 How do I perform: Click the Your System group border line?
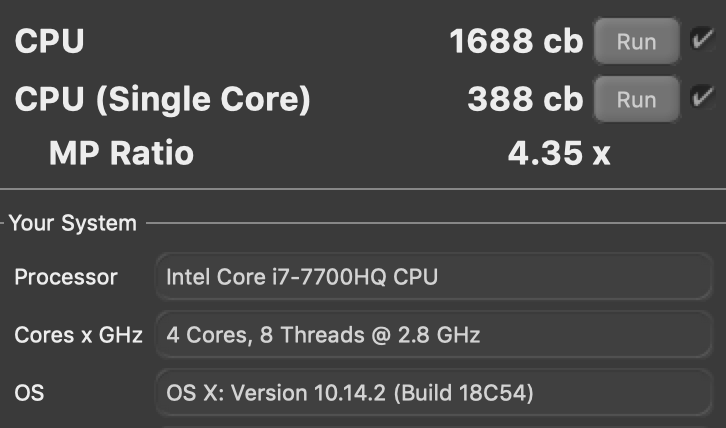[x=430, y=223]
